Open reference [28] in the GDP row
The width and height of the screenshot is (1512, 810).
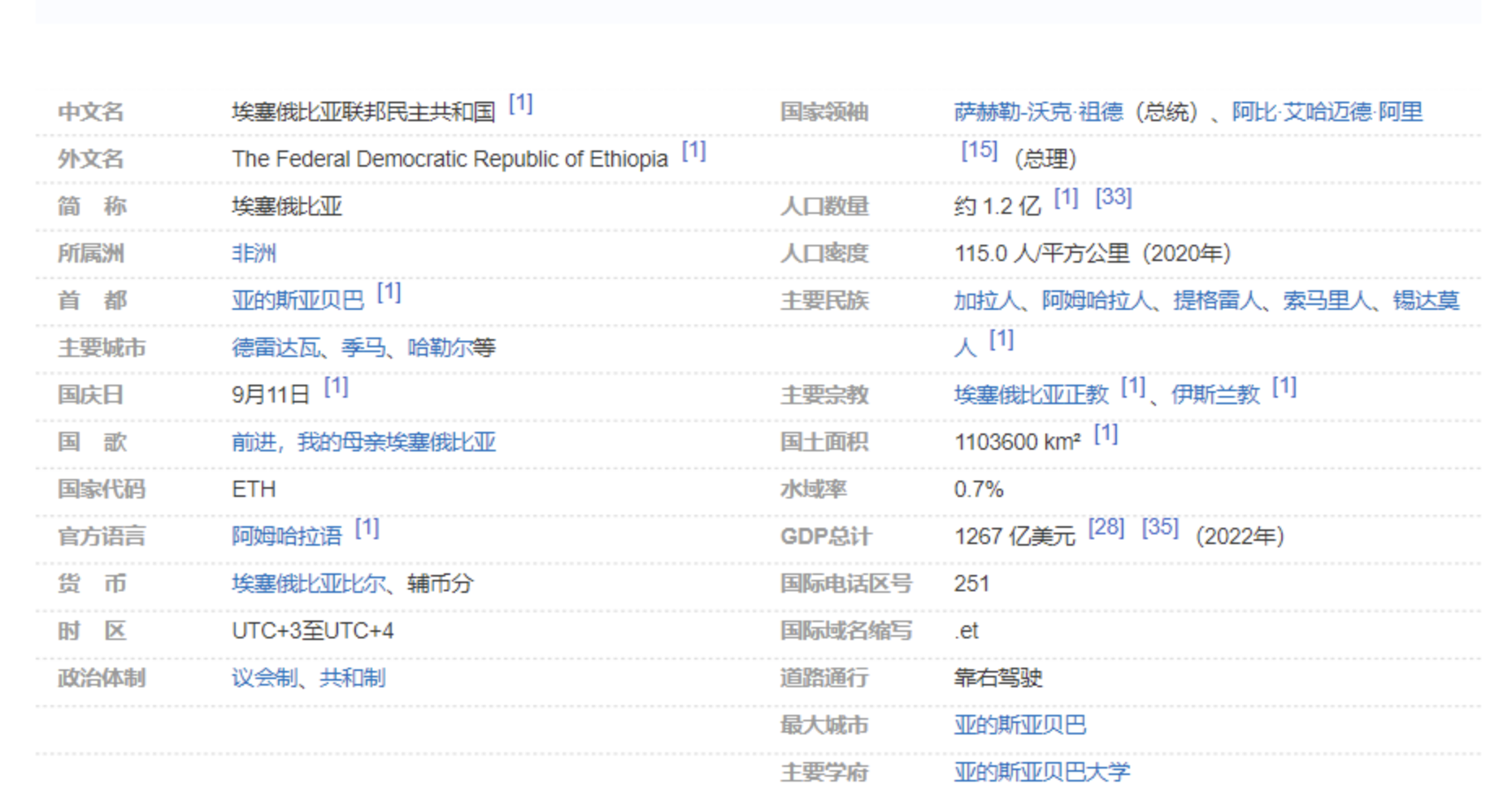click(1106, 529)
